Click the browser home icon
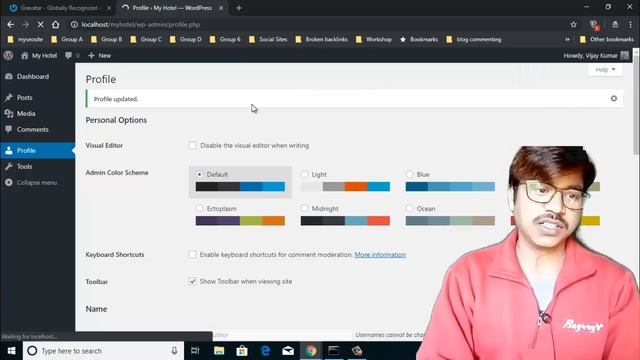Image resolution: width=640 pixels, height=360 pixels. pos(56,24)
